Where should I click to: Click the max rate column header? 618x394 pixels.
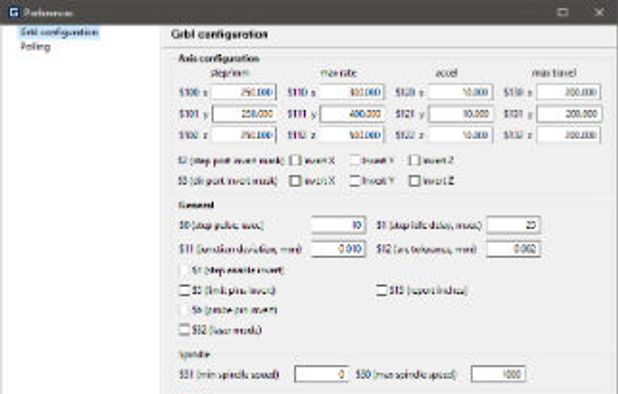point(339,73)
